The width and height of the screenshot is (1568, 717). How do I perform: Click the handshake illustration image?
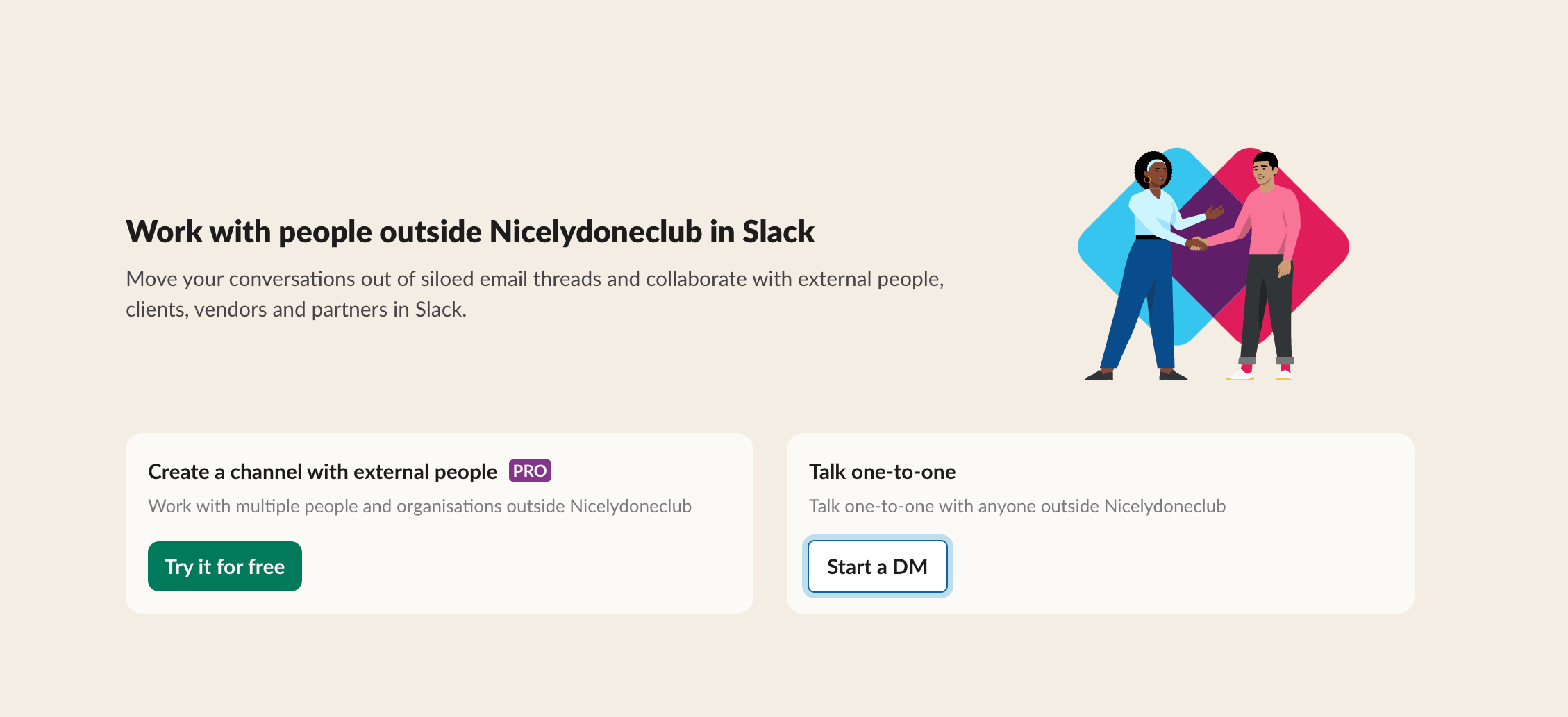tap(1212, 264)
